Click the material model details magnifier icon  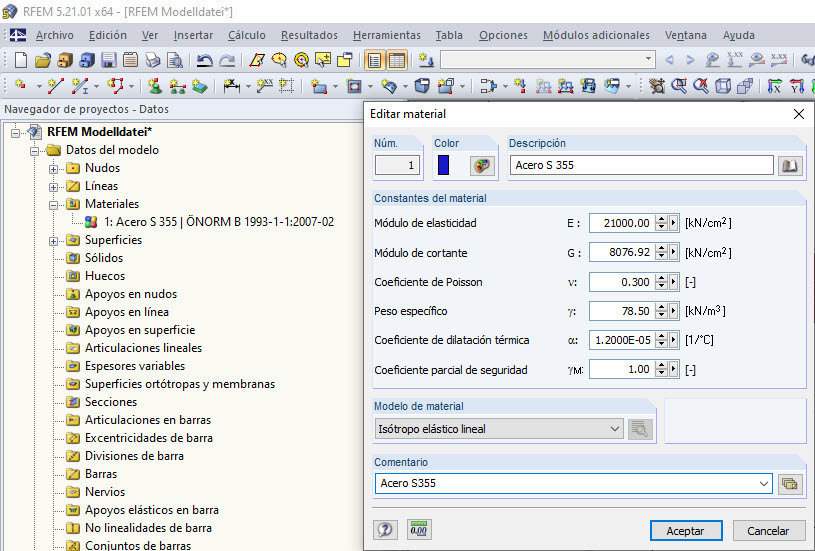coord(640,429)
